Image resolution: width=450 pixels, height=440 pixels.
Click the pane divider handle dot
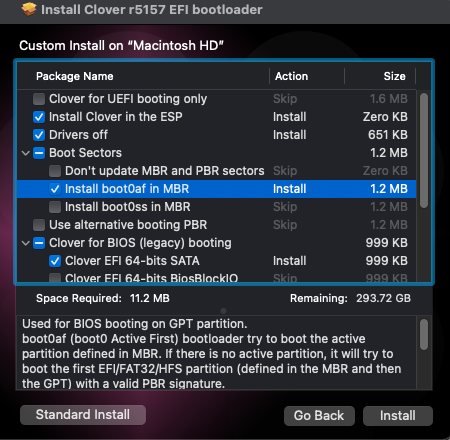pyautogui.click(x=223, y=311)
